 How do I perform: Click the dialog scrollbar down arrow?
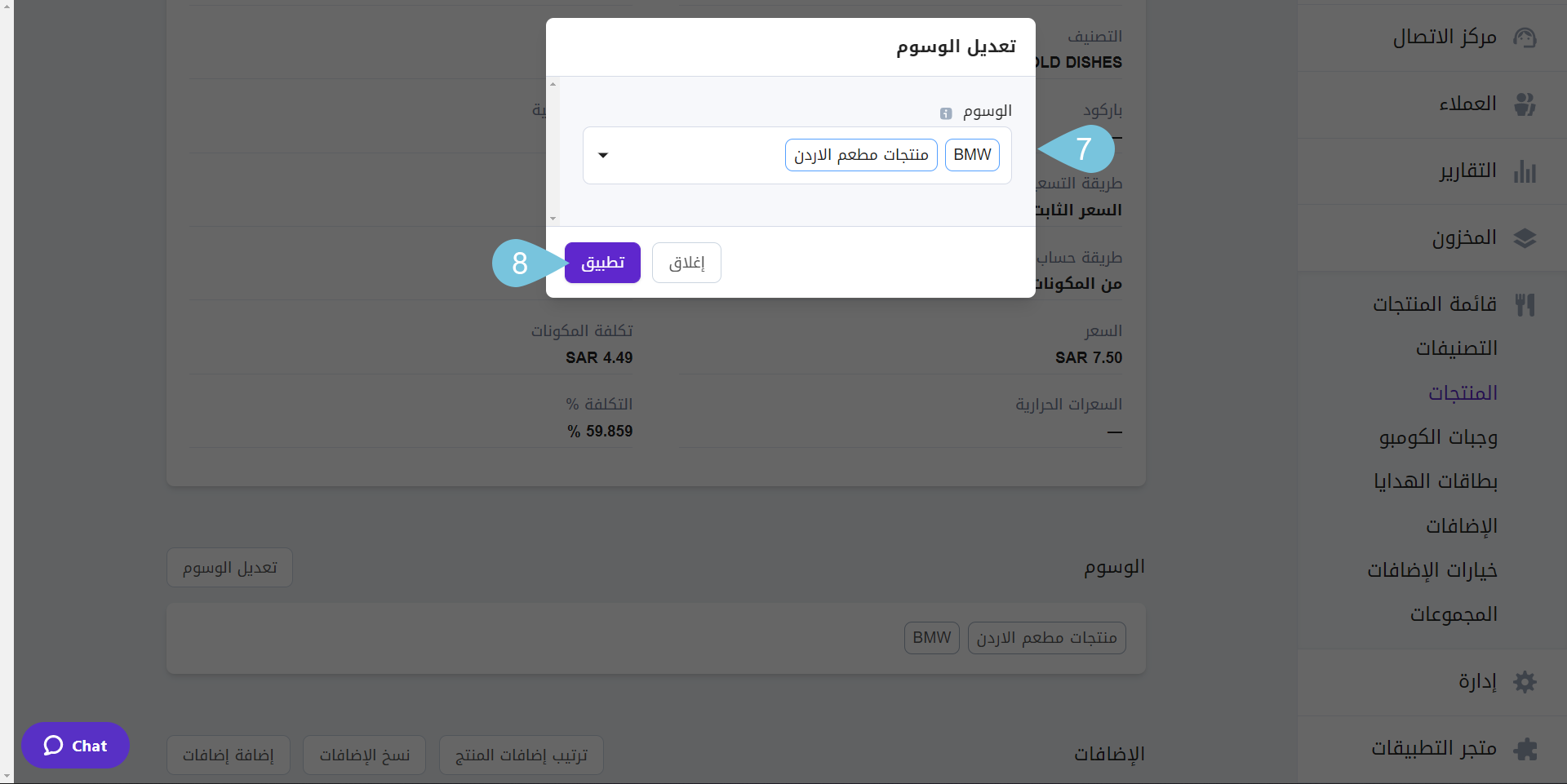[x=553, y=219]
